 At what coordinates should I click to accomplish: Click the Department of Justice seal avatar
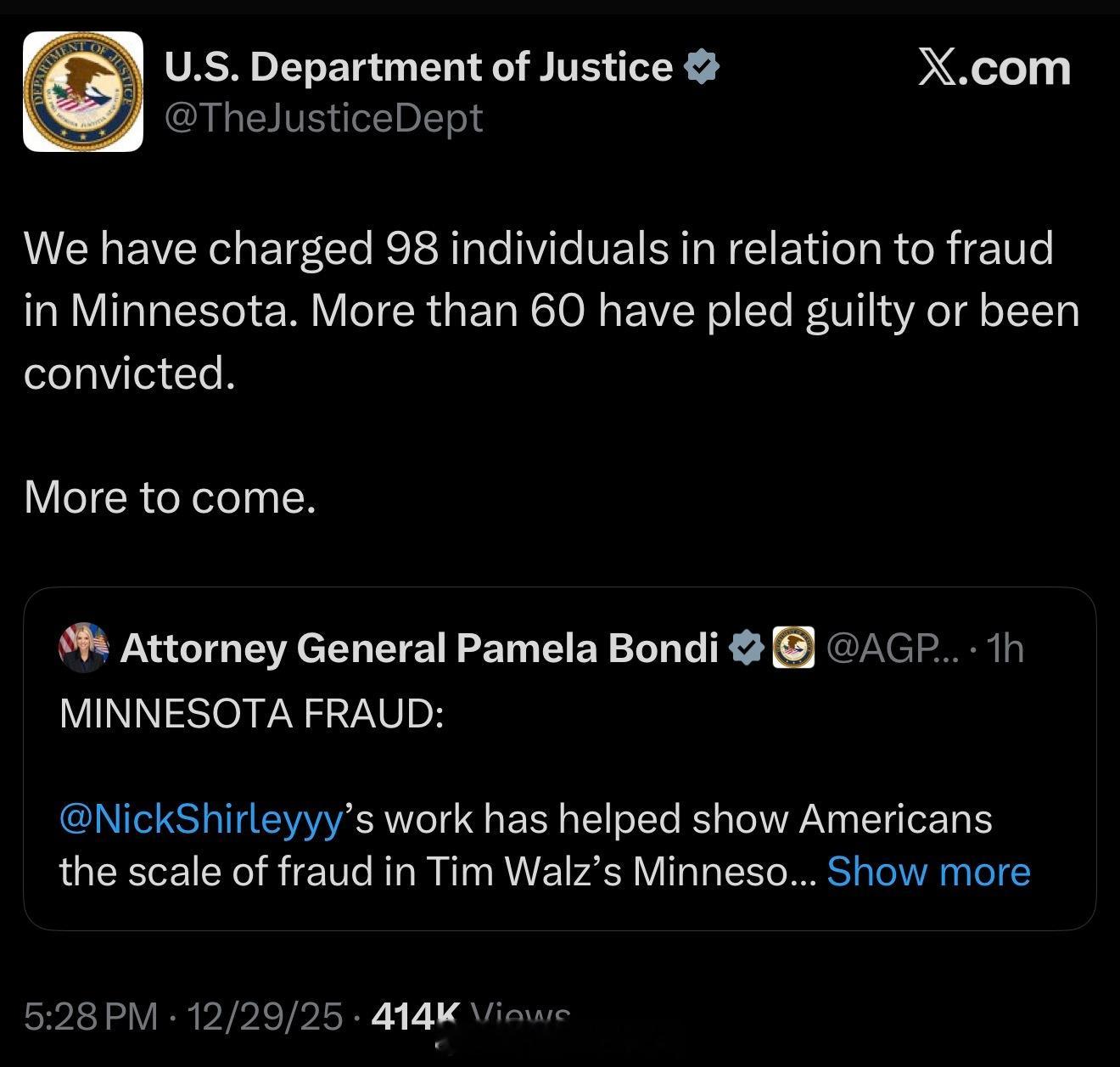click(83, 92)
